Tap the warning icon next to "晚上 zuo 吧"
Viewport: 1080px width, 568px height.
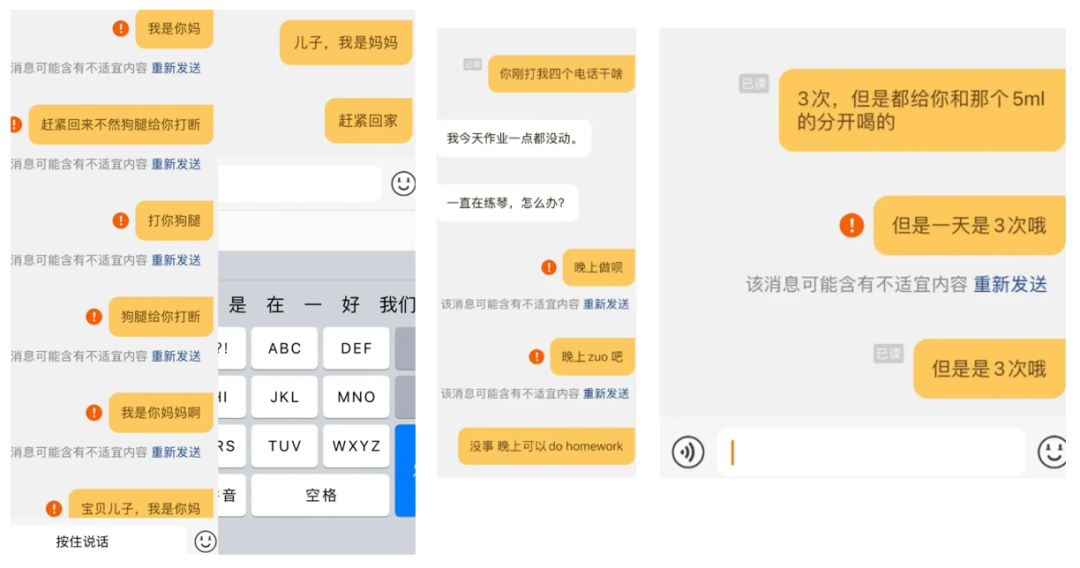[x=536, y=356]
